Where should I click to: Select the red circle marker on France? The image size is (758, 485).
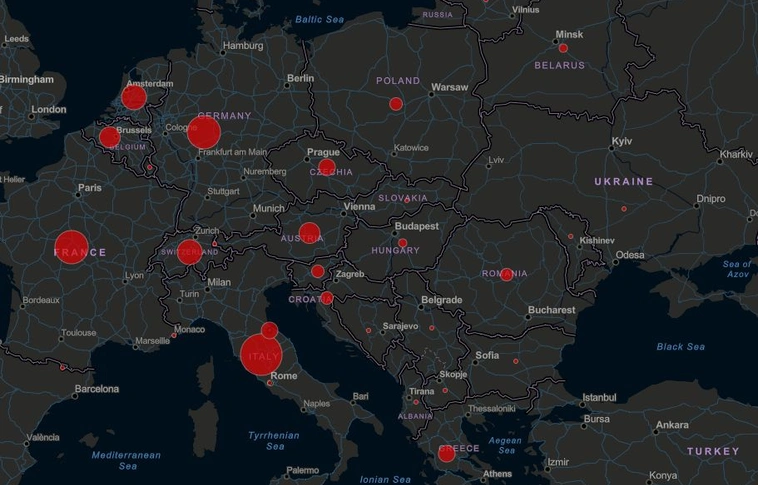coord(71,247)
